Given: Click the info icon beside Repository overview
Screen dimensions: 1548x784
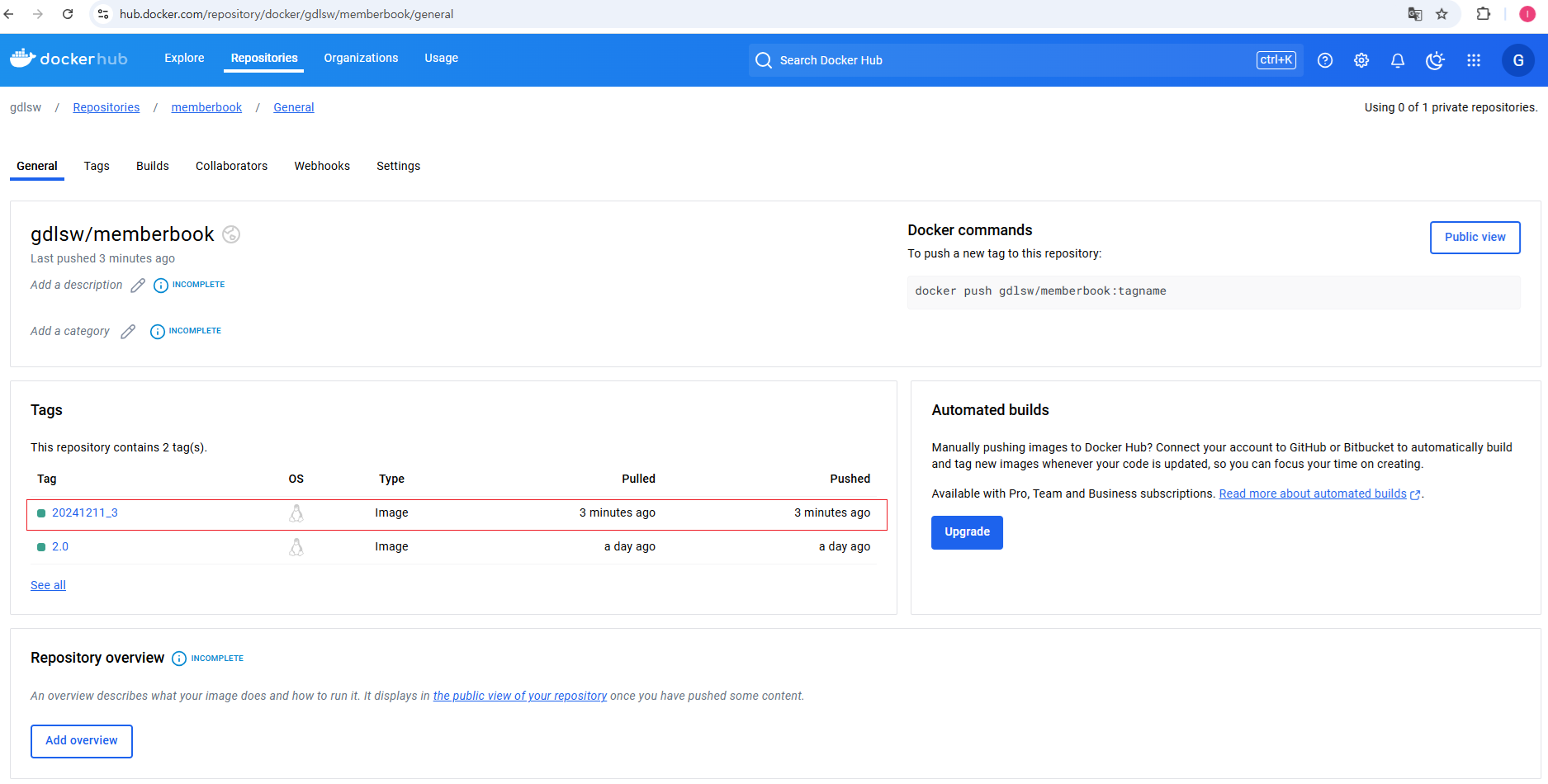Looking at the screenshot, I should [x=179, y=659].
